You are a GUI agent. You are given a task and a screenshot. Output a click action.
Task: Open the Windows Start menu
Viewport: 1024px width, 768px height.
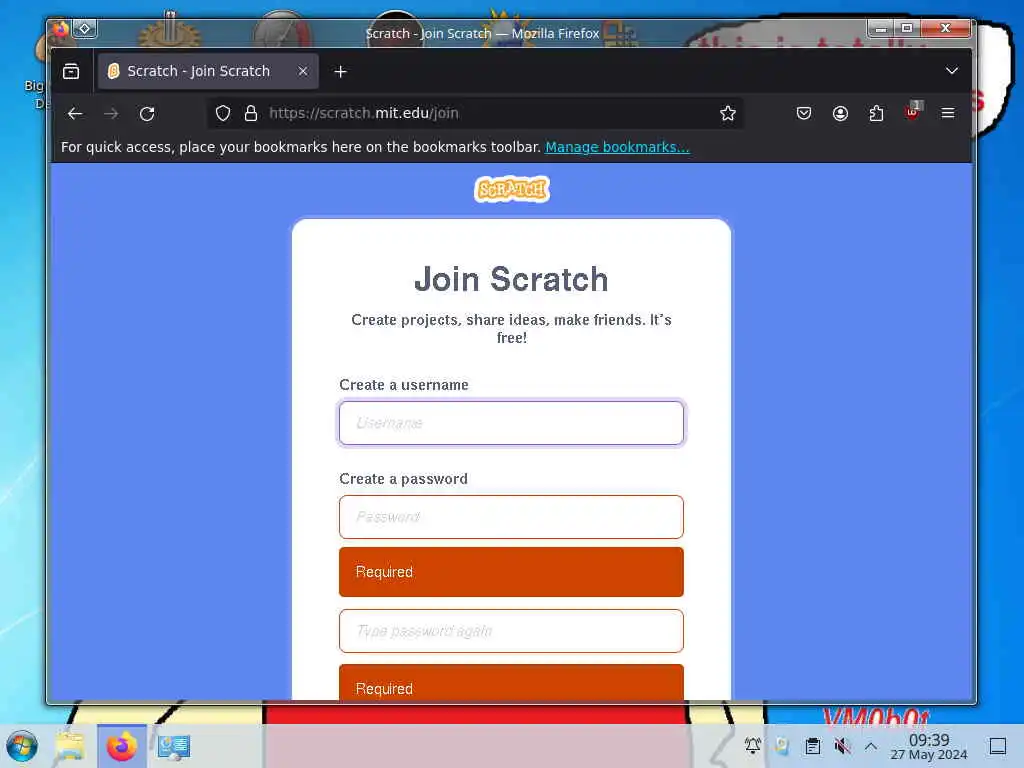click(22, 746)
